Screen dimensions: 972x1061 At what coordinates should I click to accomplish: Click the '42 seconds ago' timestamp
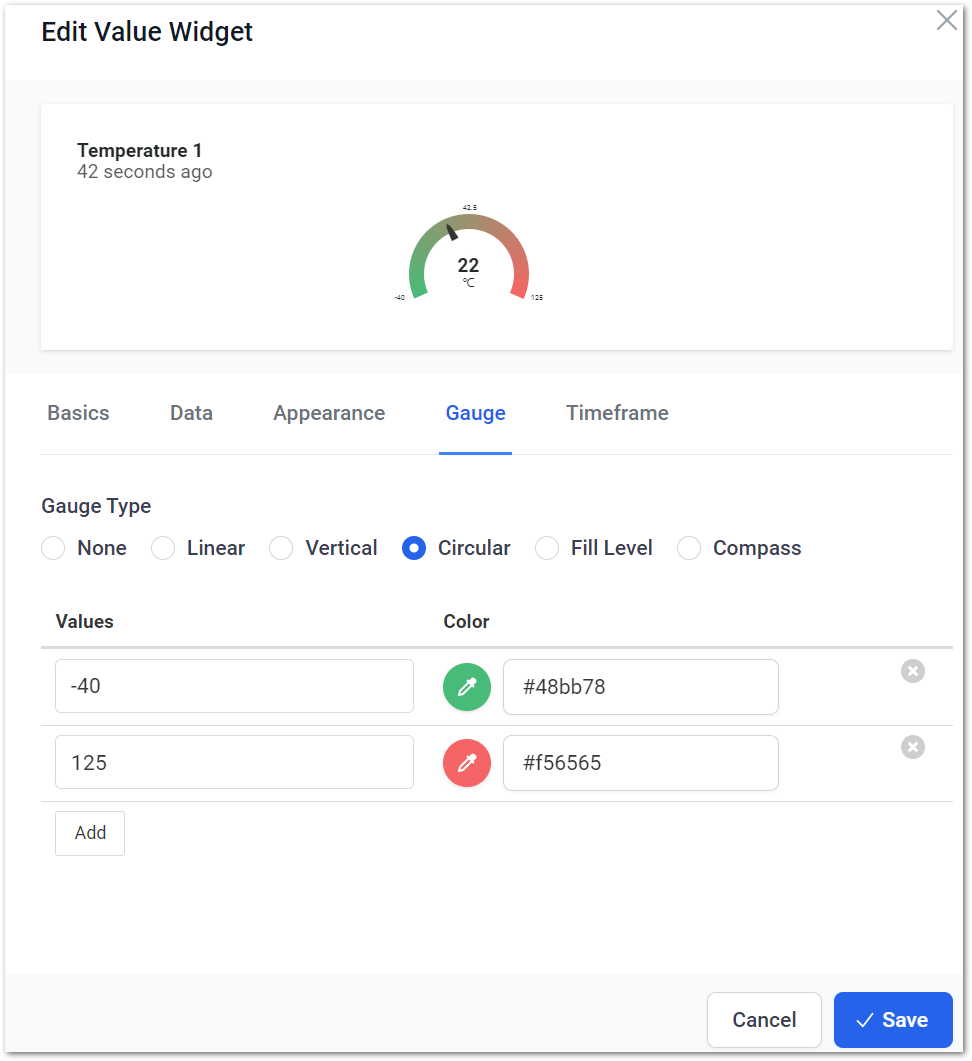[145, 172]
